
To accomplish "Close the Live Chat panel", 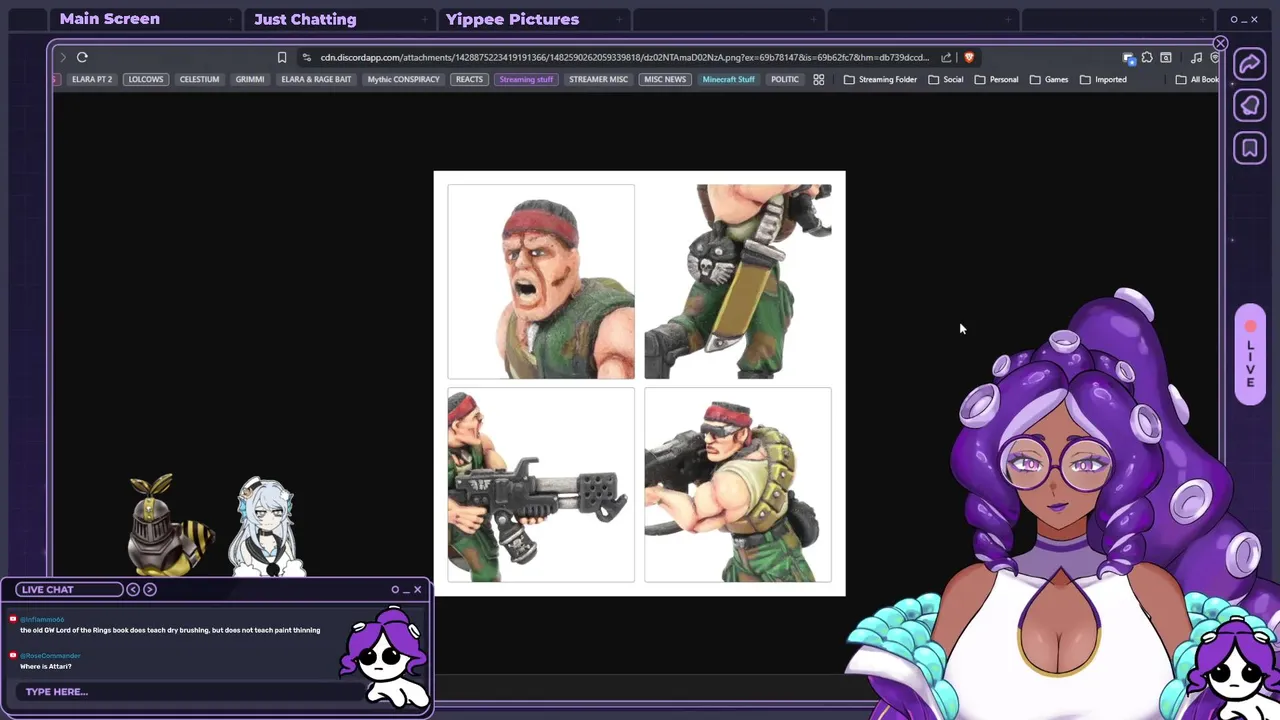I will pyautogui.click(x=417, y=589).
